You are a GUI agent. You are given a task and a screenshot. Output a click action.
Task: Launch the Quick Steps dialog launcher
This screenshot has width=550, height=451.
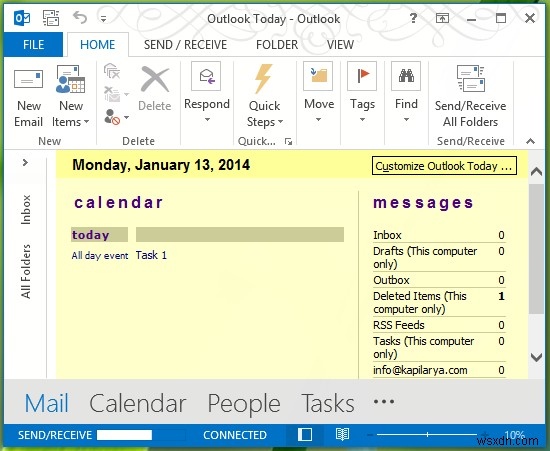[288, 141]
